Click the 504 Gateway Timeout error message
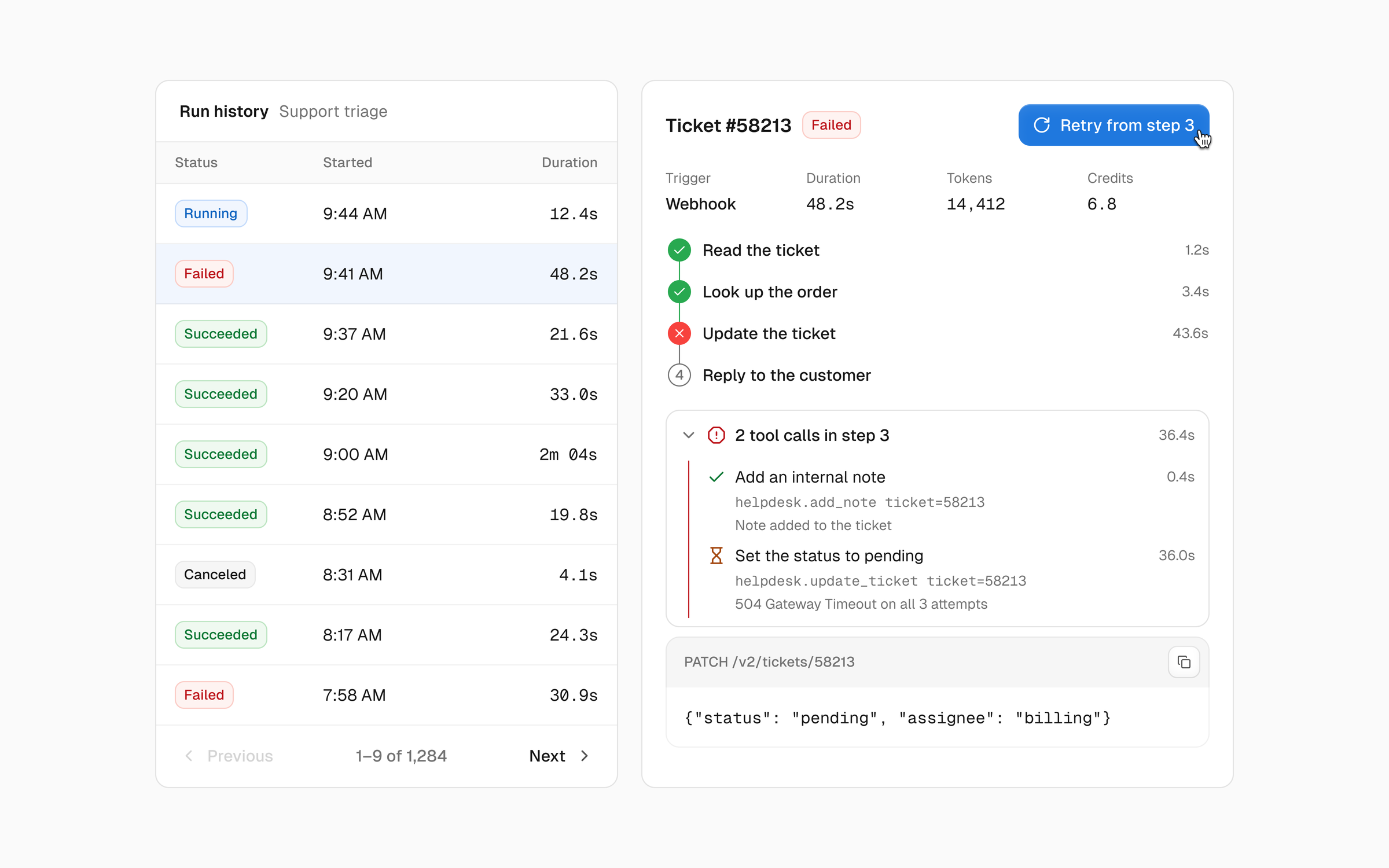Viewport: 1389px width, 868px height. coord(861,604)
